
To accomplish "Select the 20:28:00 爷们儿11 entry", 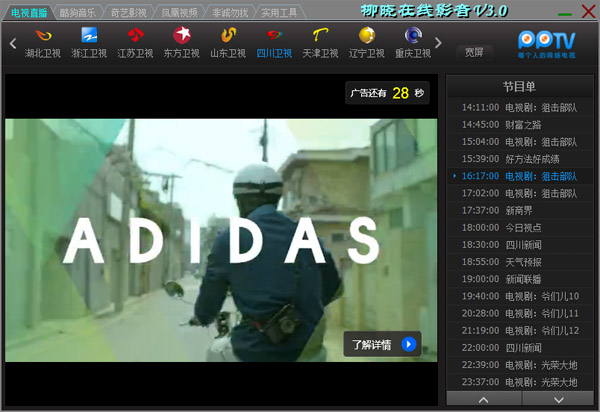I will coord(520,313).
